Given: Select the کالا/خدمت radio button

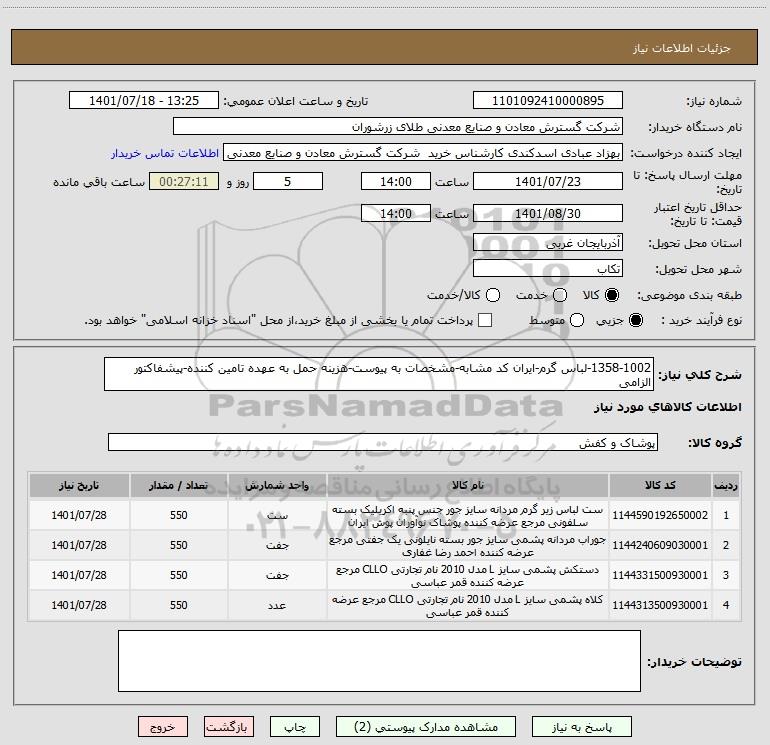Looking at the screenshot, I should tap(493, 295).
